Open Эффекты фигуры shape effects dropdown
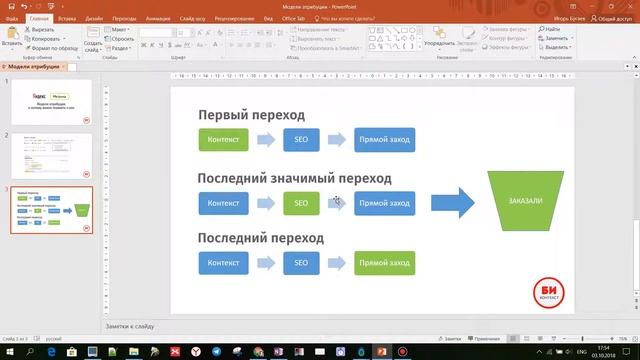640x360 pixels. (506, 47)
